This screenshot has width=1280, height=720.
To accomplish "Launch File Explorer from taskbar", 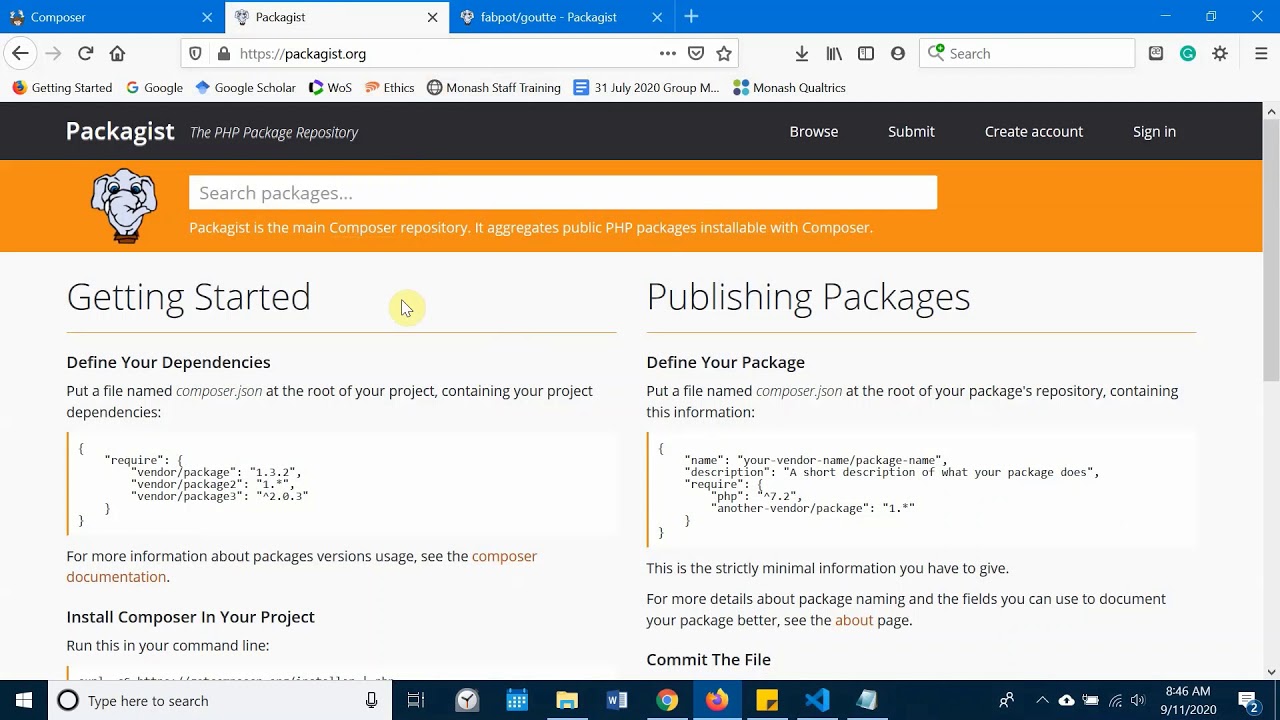I will click(567, 700).
